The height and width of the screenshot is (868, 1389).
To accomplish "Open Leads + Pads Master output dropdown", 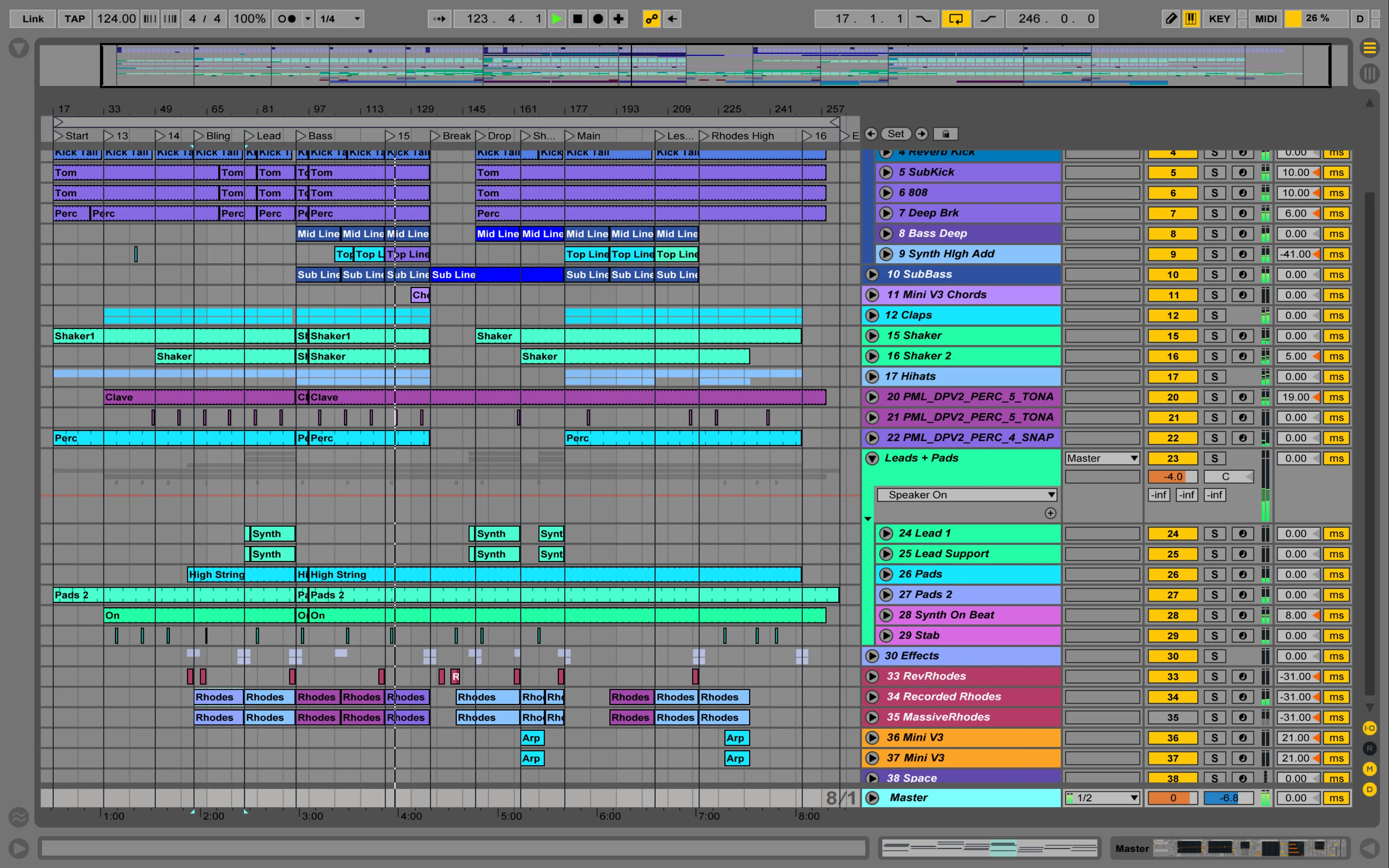I will coord(1102,458).
